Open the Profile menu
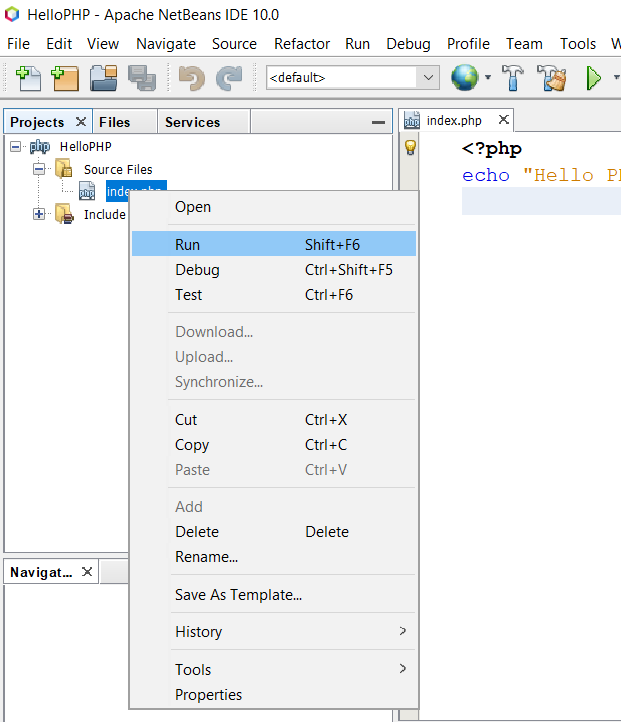This screenshot has width=621, height=722. coord(468,44)
